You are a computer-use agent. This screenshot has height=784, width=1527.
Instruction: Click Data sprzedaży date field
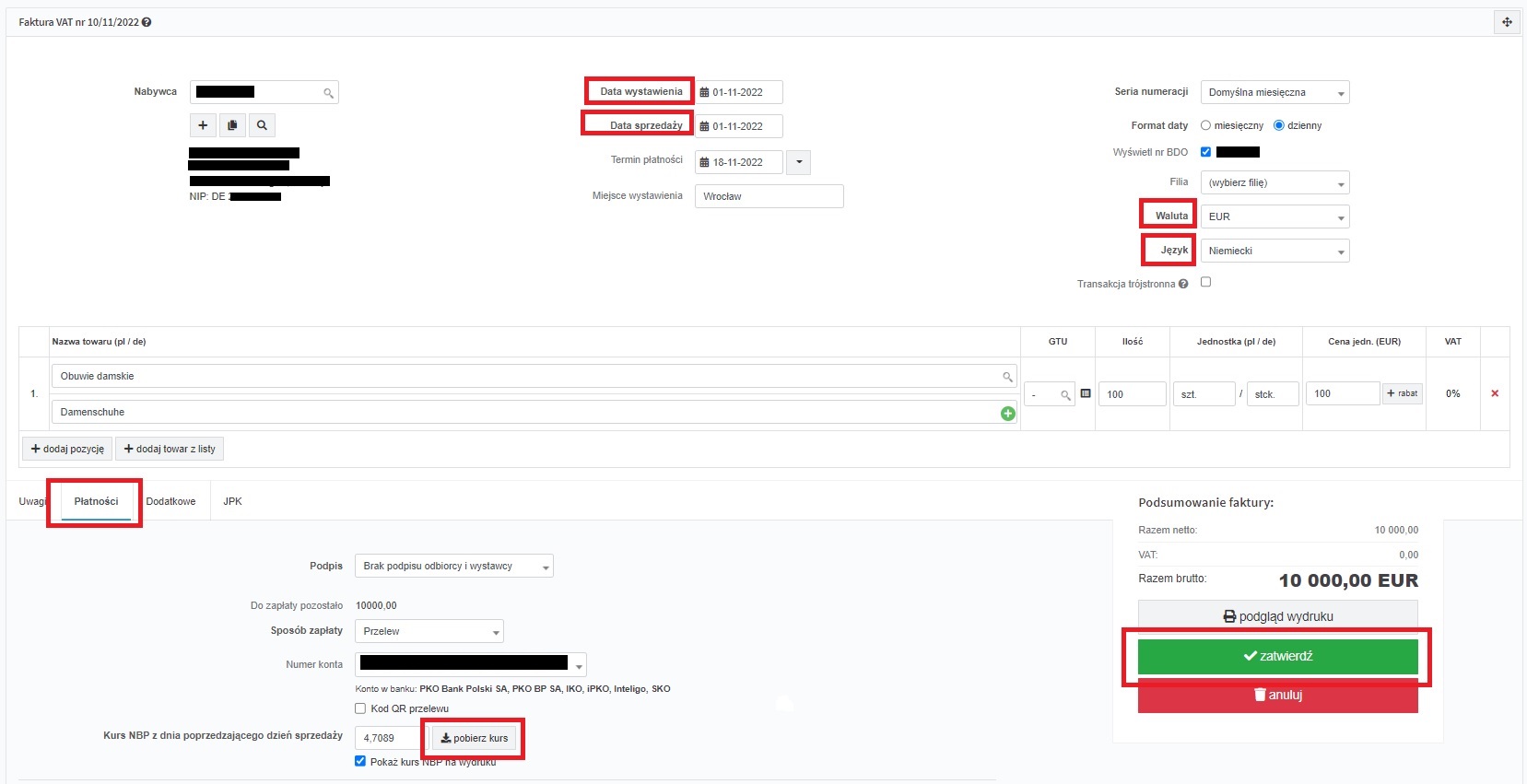click(739, 126)
